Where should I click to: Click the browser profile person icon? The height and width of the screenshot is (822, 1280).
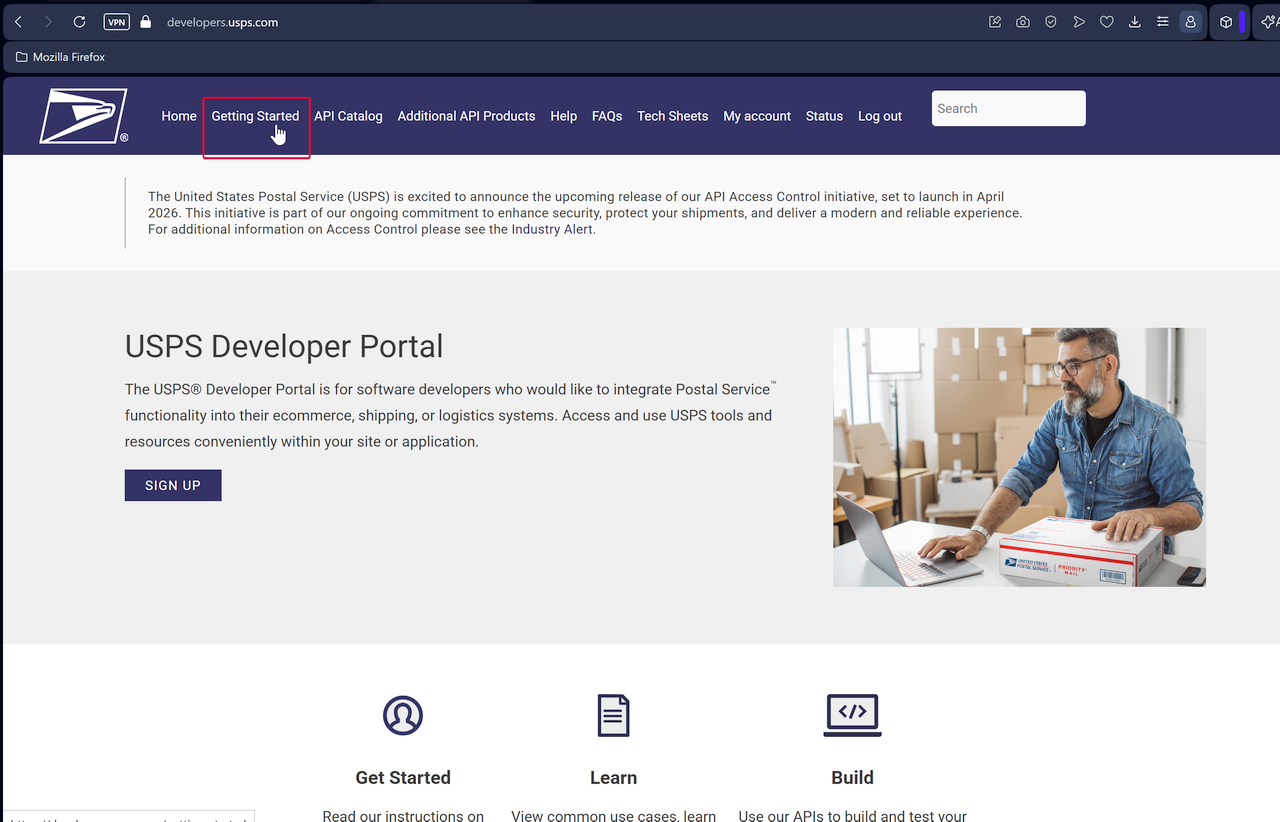point(1190,22)
